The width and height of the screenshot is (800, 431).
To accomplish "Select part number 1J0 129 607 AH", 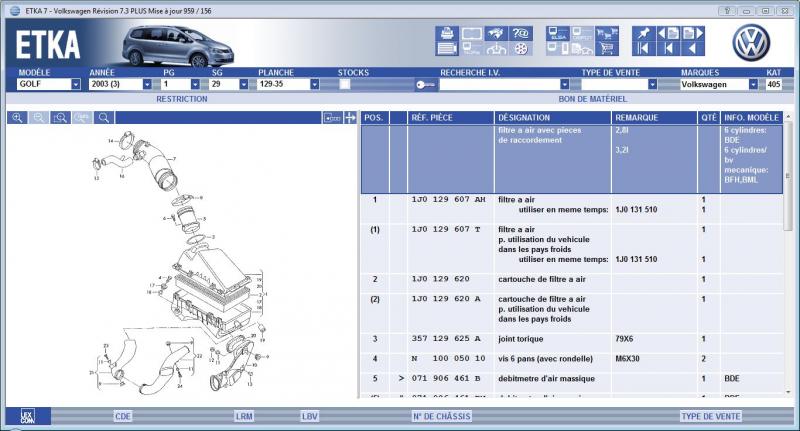I will 448,199.
